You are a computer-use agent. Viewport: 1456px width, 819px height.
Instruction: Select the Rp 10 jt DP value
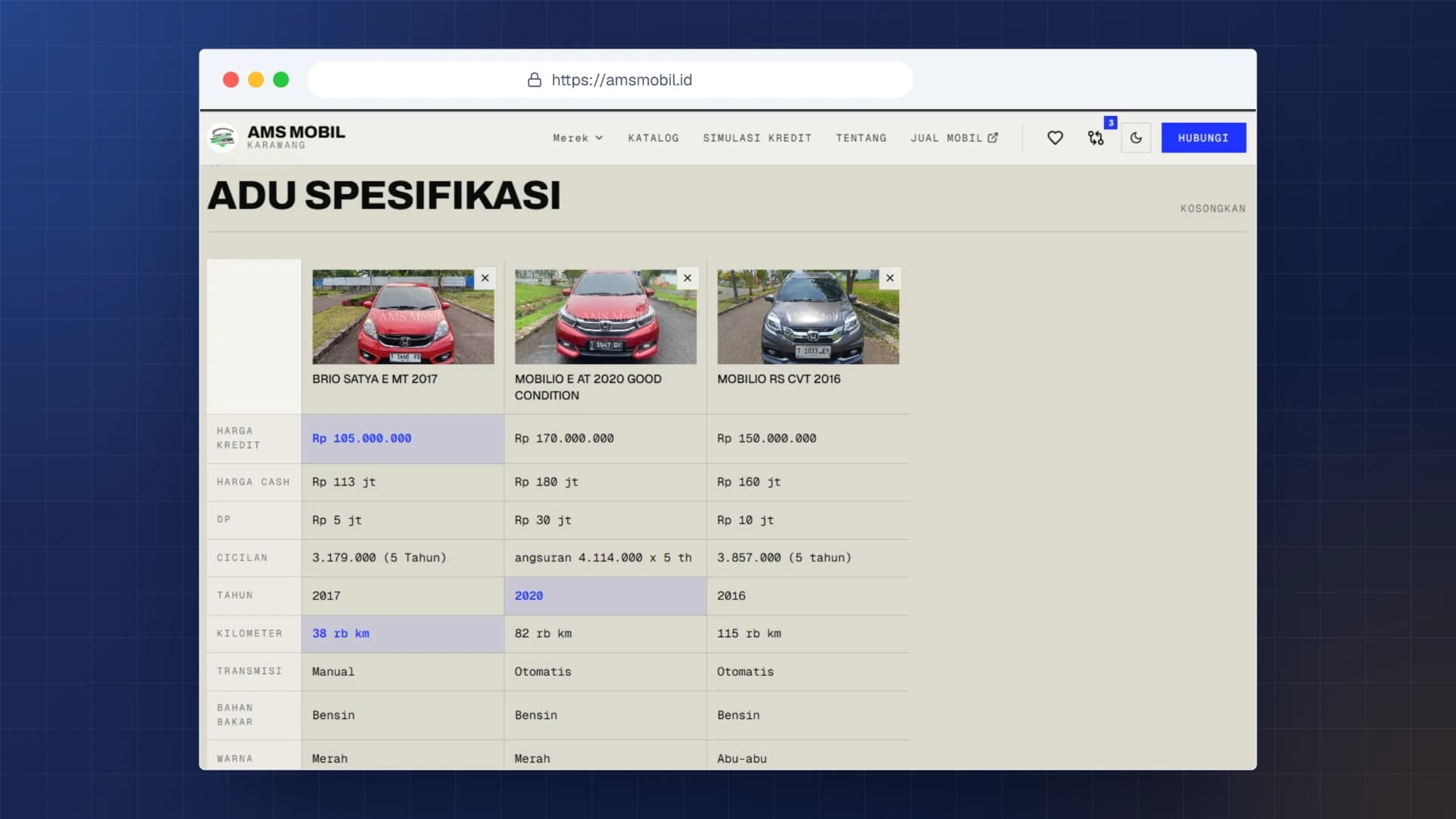point(745,520)
